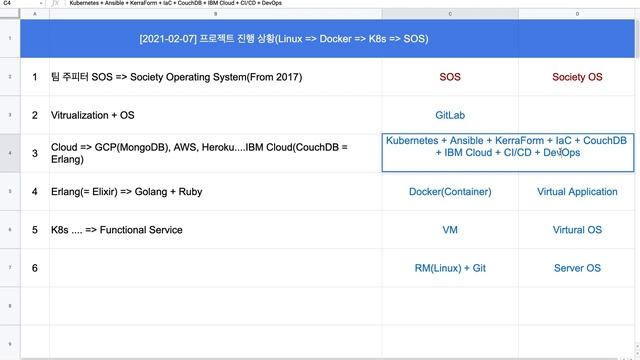This screenshot has height=360, width=640.
Task: Select row 6 header
Action: pyautogui.click(x=10, y=230)
